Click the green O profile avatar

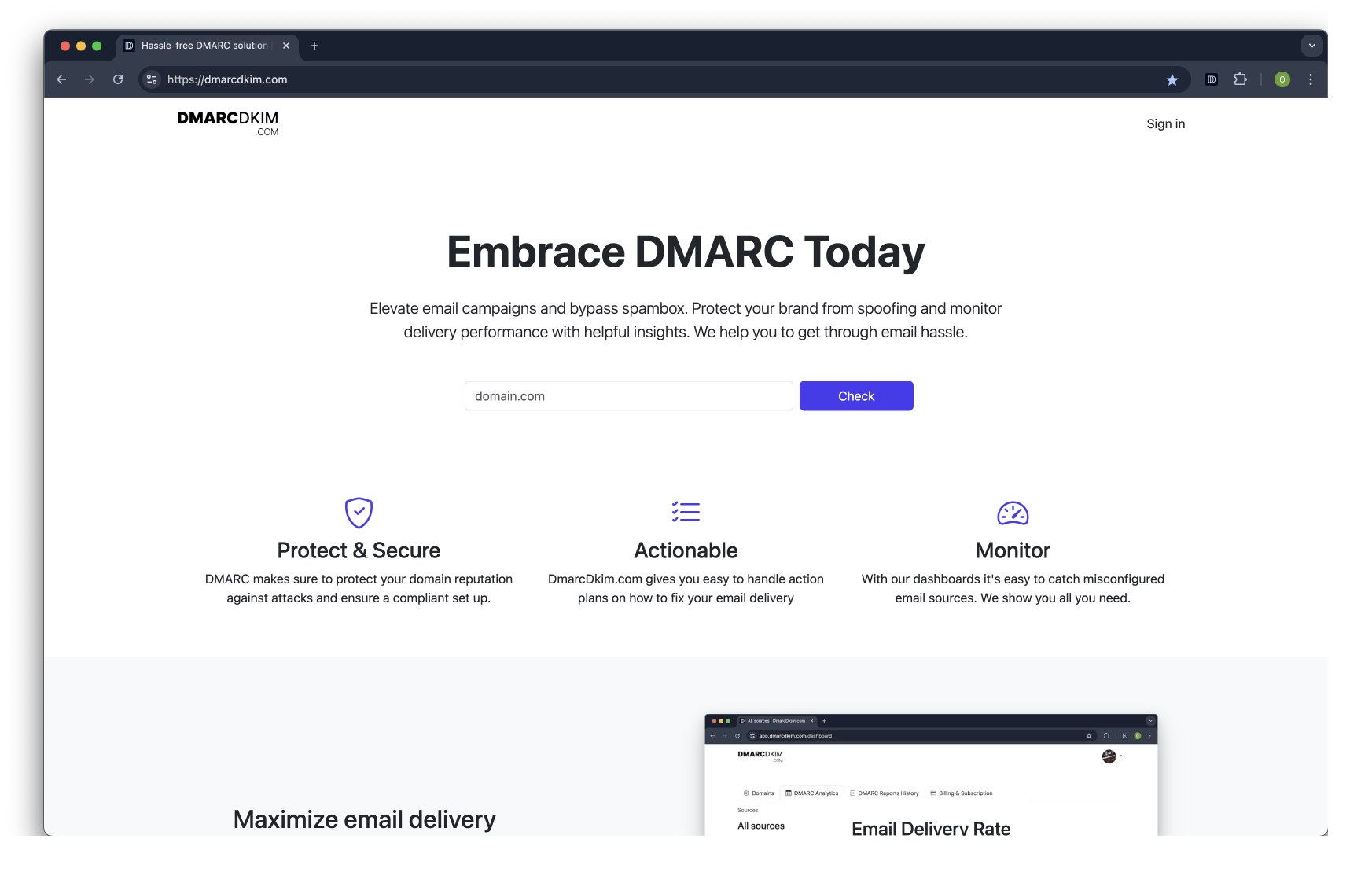(1282, 79)
